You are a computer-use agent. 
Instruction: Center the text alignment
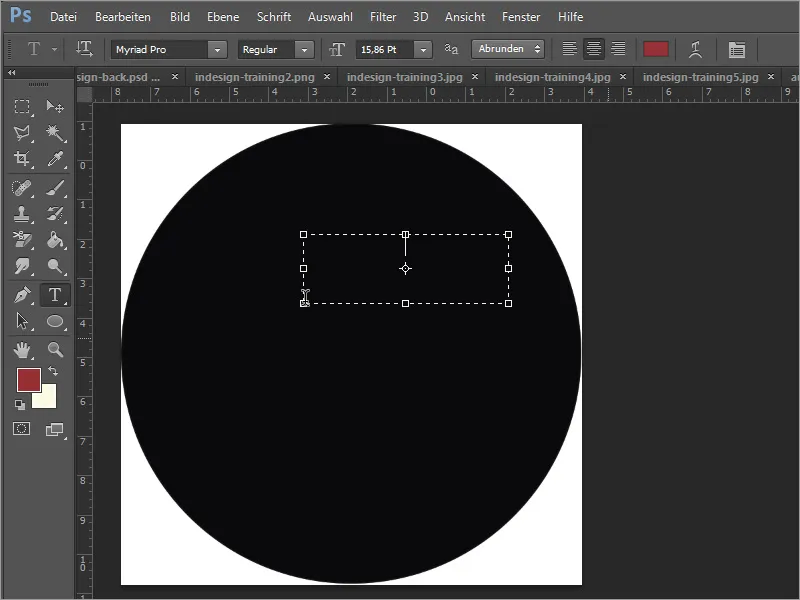pos(593,49)
